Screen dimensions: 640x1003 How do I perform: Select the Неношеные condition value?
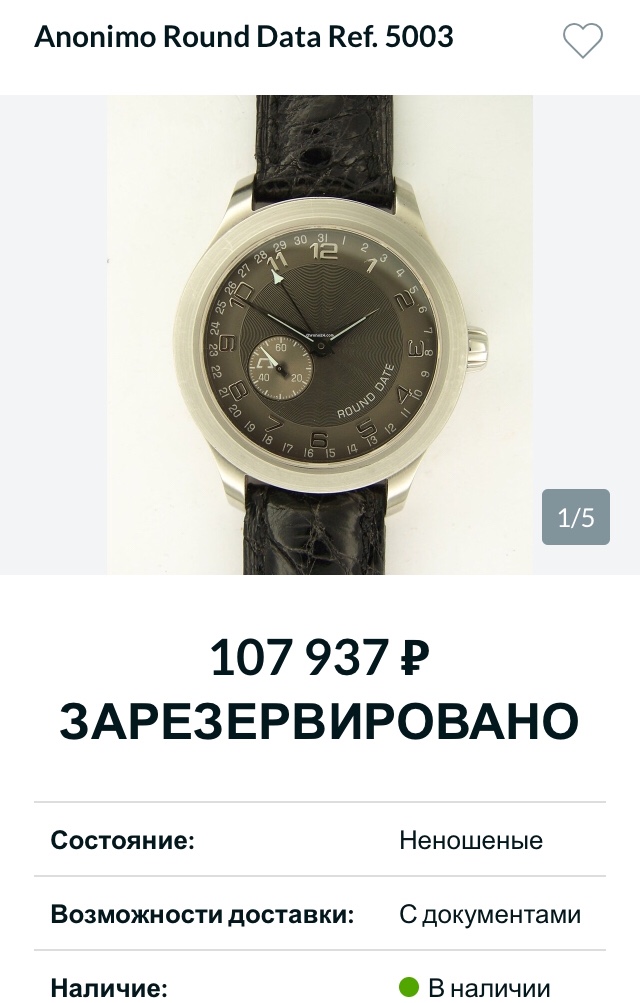pyautogui.click(x=471, y=840)
